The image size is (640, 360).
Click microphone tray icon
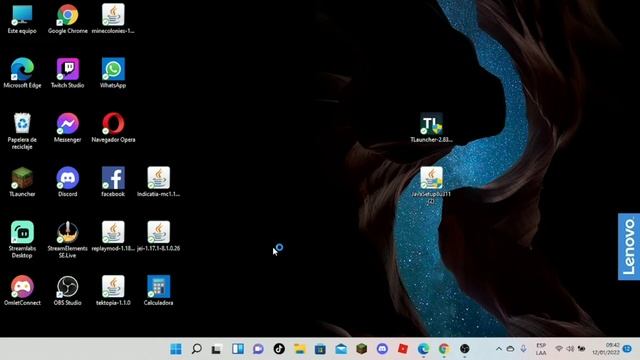[524, 349]
